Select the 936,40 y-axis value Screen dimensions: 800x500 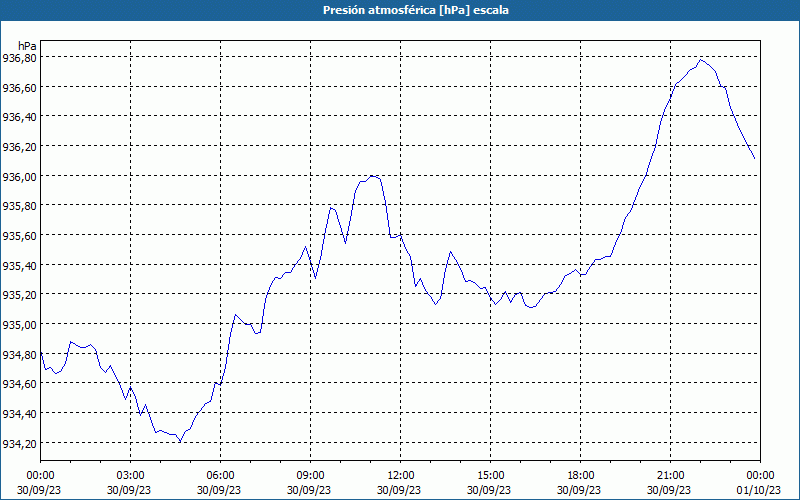click(x=19, y=117)
